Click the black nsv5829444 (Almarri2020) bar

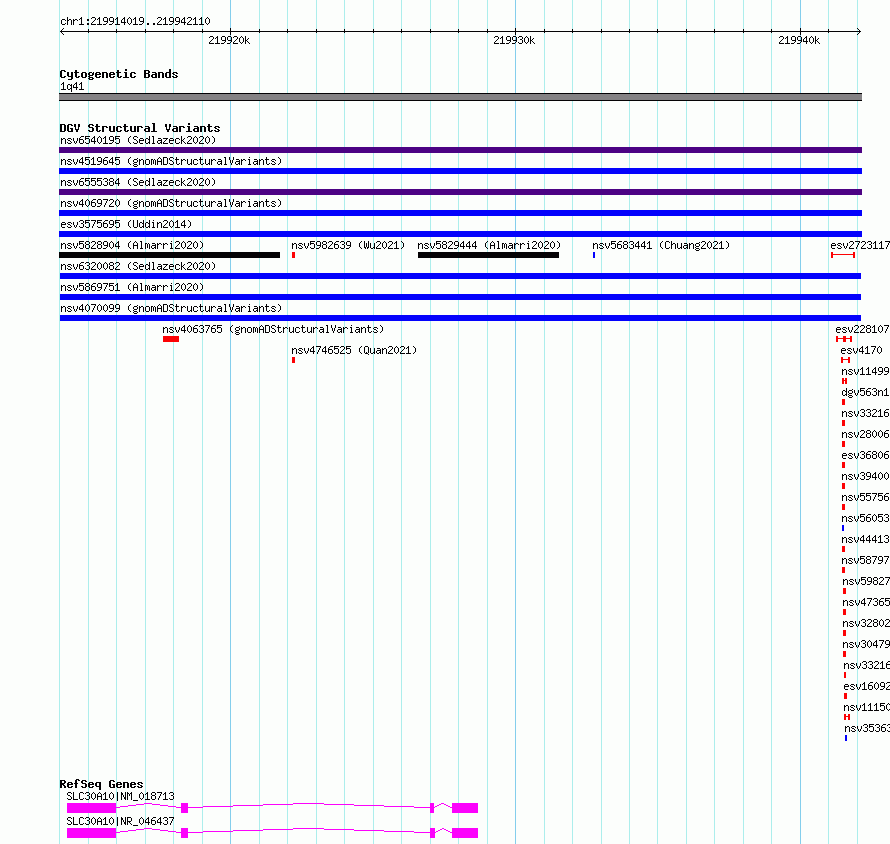488,255
